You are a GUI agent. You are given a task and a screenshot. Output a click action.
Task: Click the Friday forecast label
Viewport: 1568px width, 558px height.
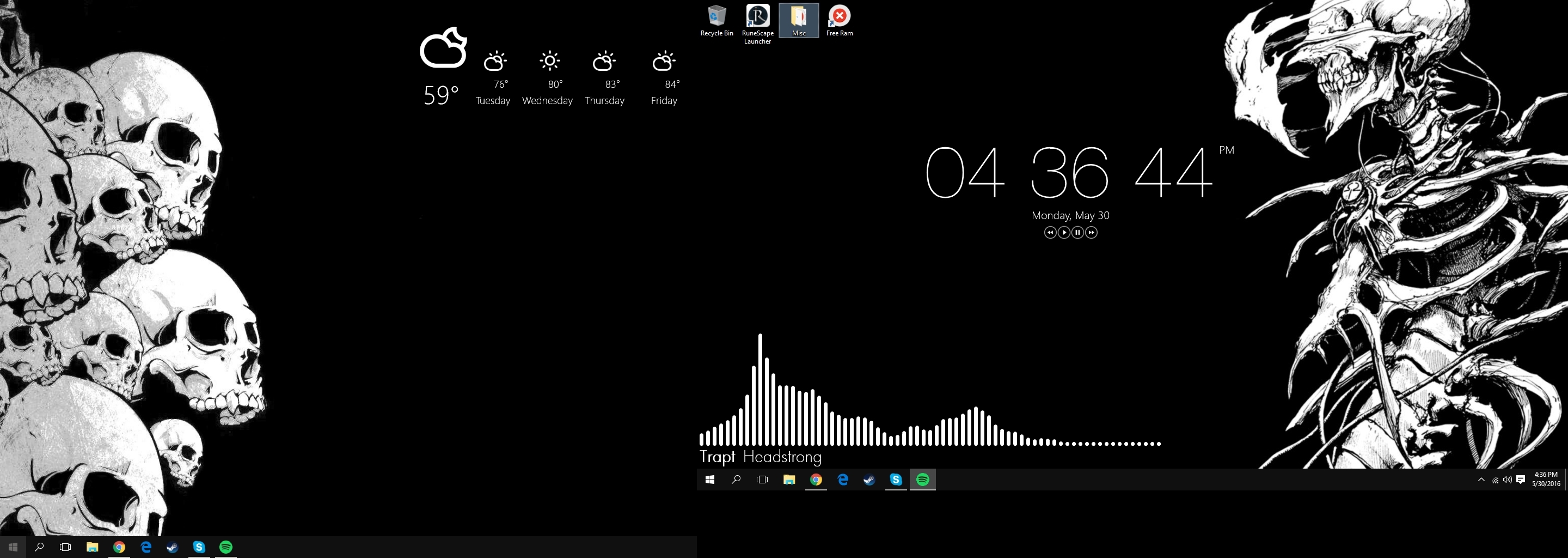pyautogui.click(x=664, y=100)
